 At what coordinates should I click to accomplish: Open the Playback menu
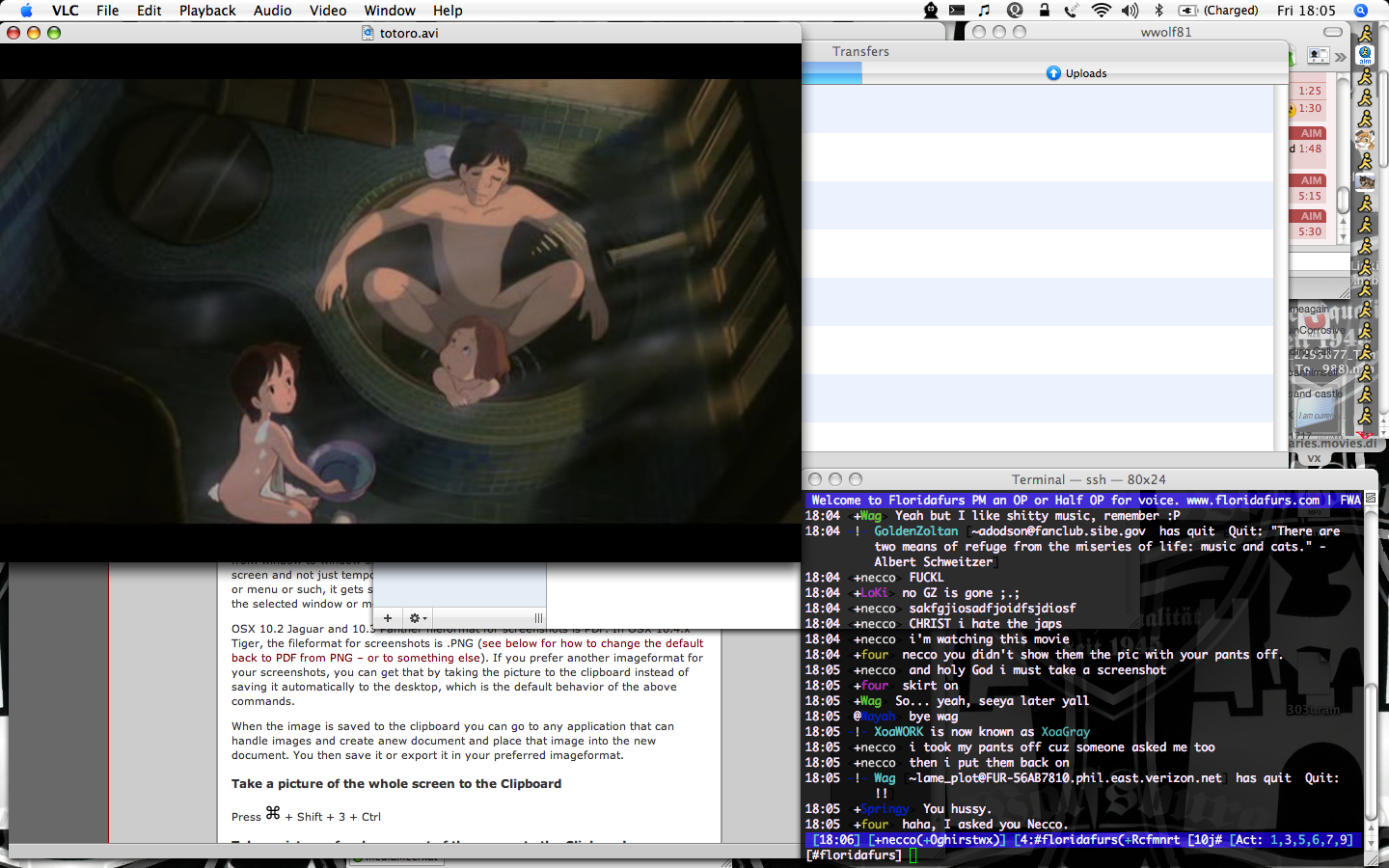click(x=207, y=11)
